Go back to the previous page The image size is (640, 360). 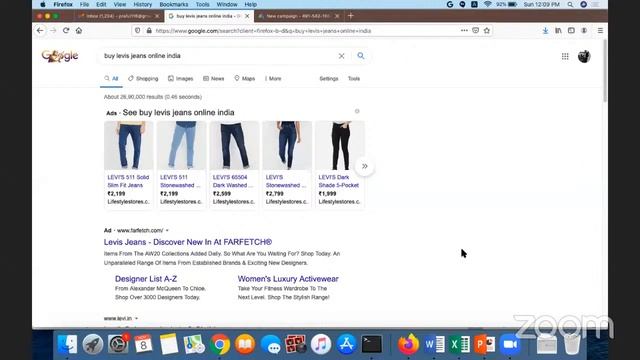pyautogui.click(x=40, y=31)
